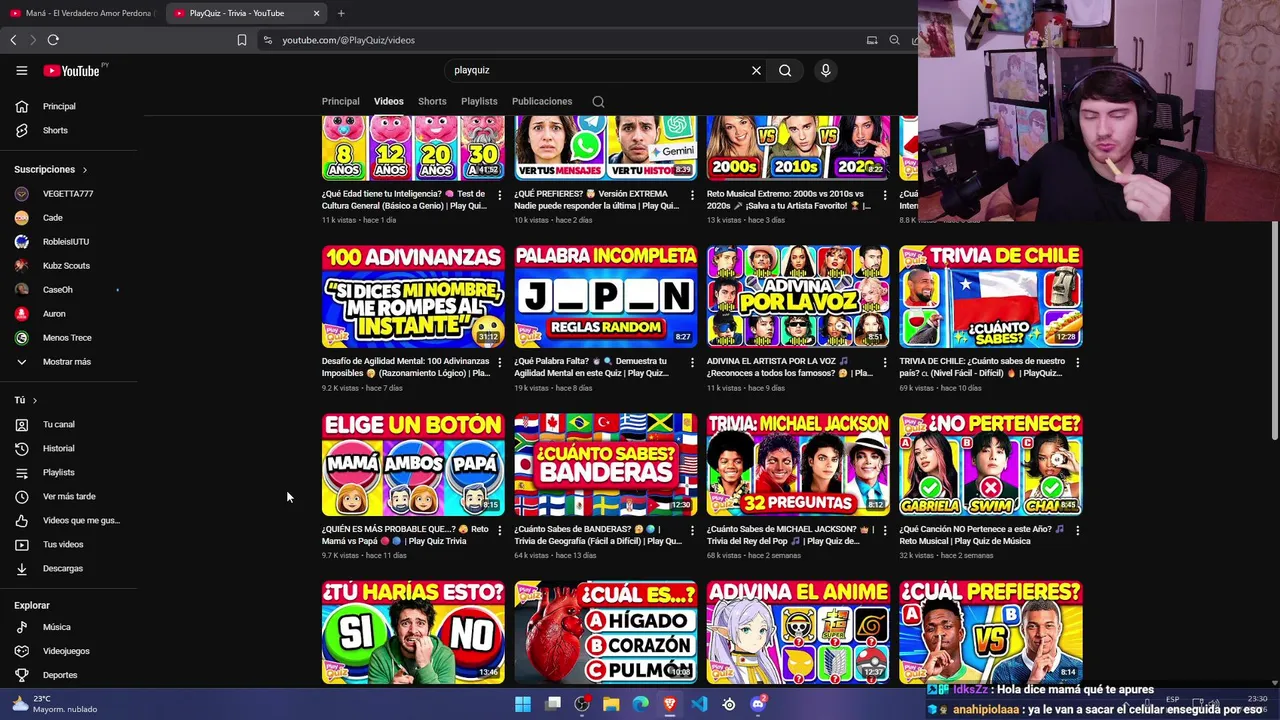Open a new browser tab
1280x720 pixels.
coord(341,13)
